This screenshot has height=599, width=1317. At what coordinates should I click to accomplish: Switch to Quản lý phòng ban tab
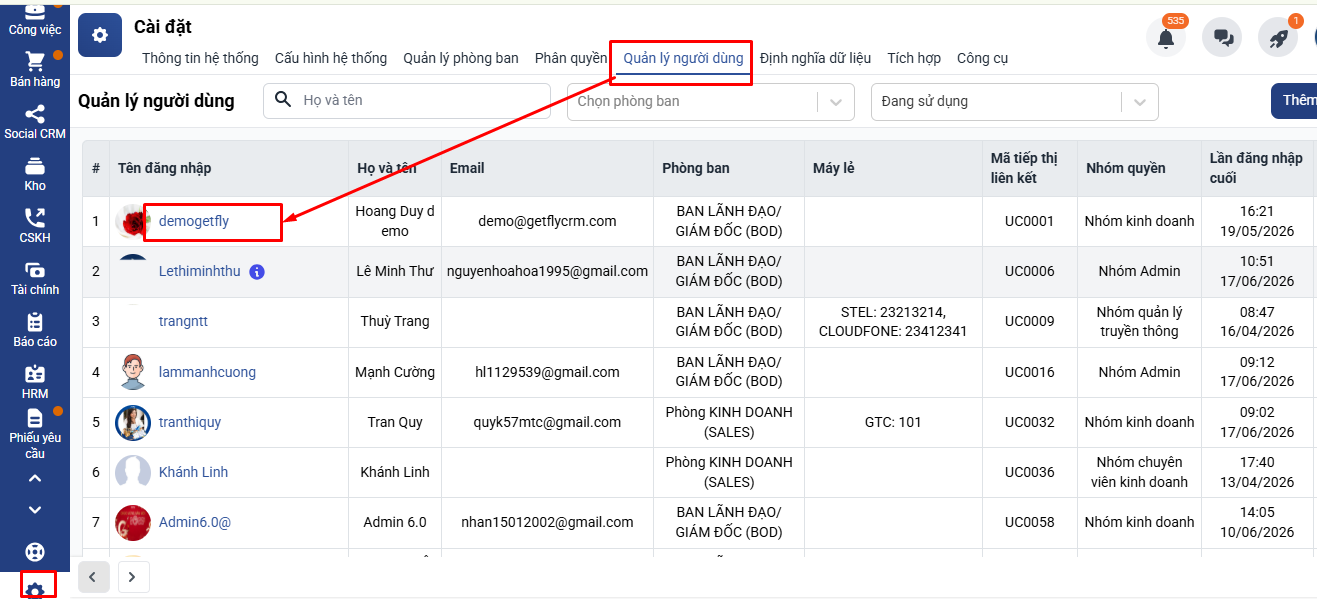pyautogui.click(x=461, y=58)
